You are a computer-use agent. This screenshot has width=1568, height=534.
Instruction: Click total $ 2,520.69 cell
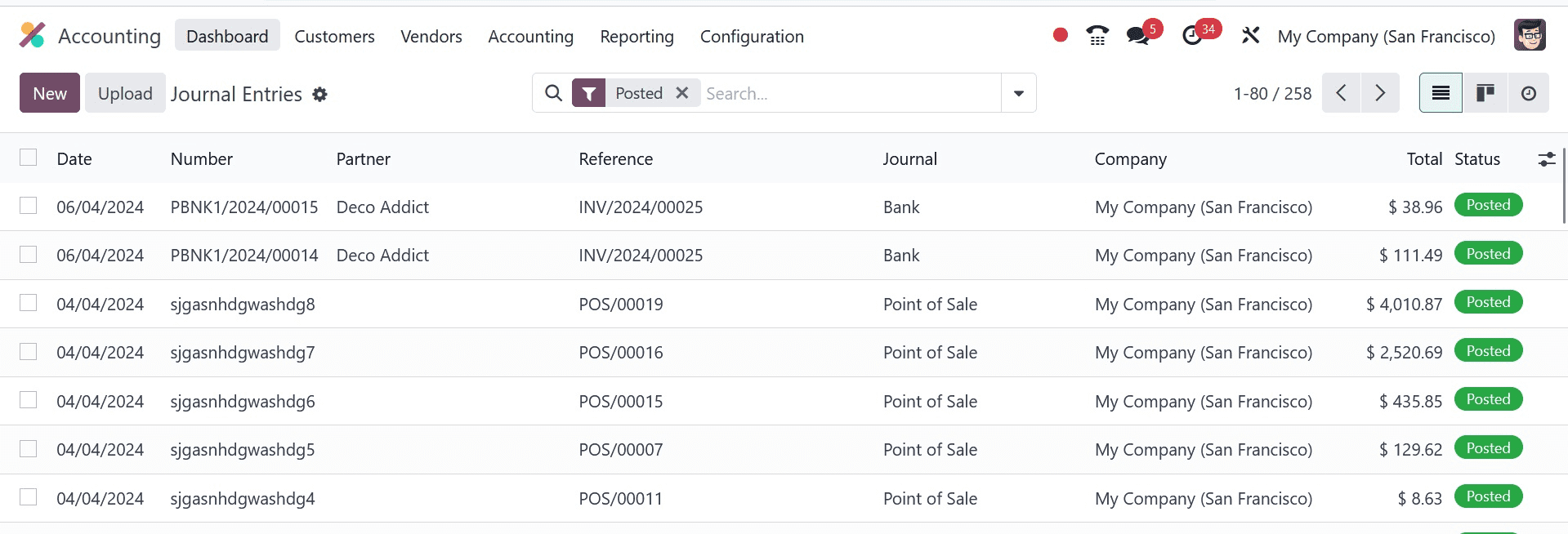[1404, 353]
